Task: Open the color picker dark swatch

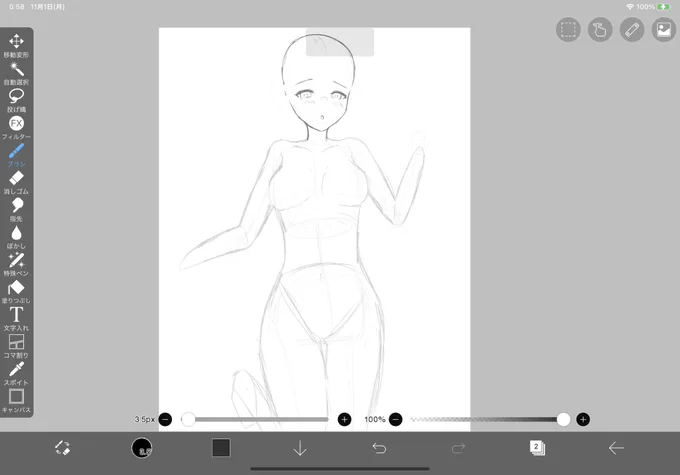Action: click(221, 448)
